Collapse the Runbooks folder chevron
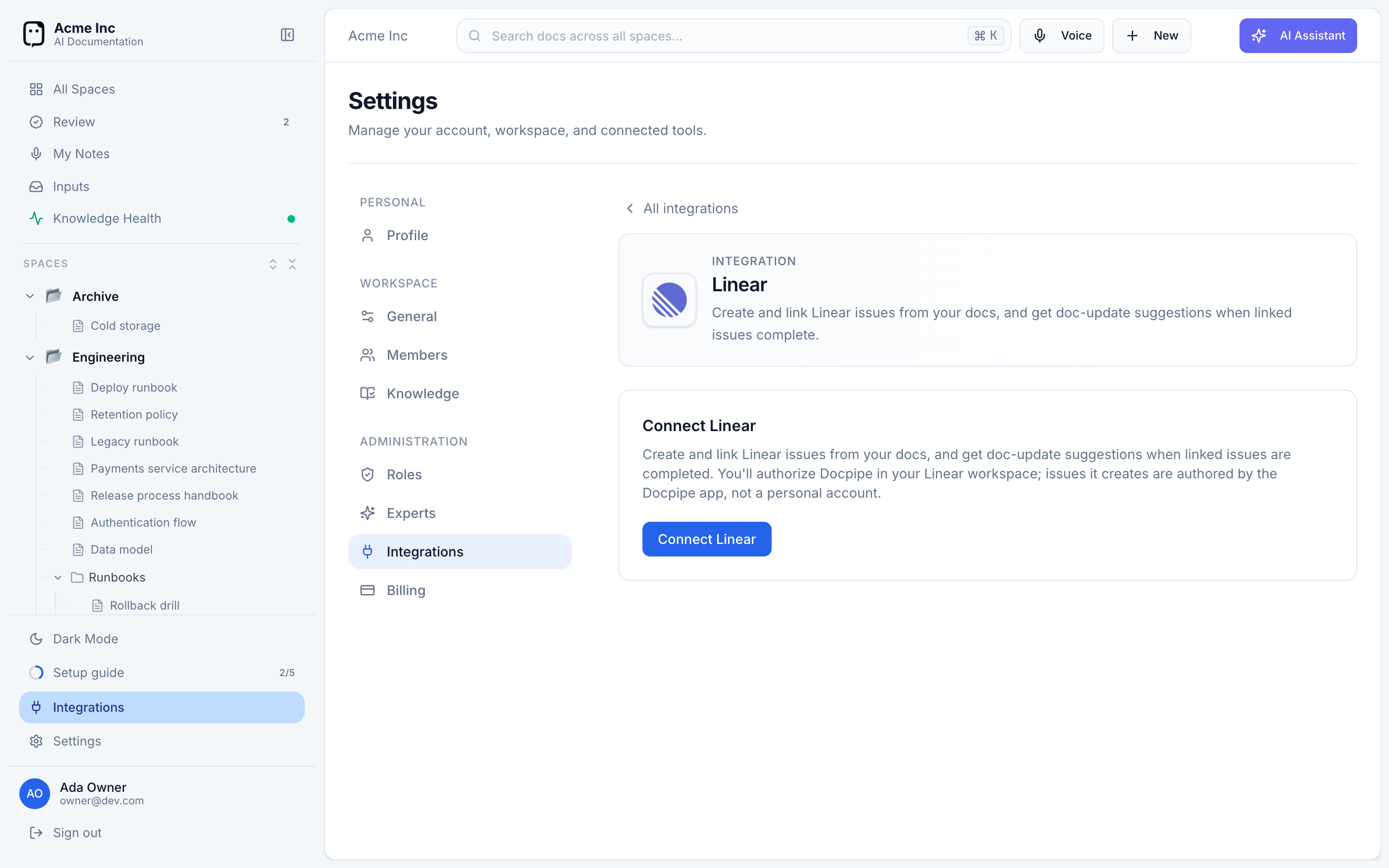This screenshot has height=868, width=1389. click(x=58, y=578)
